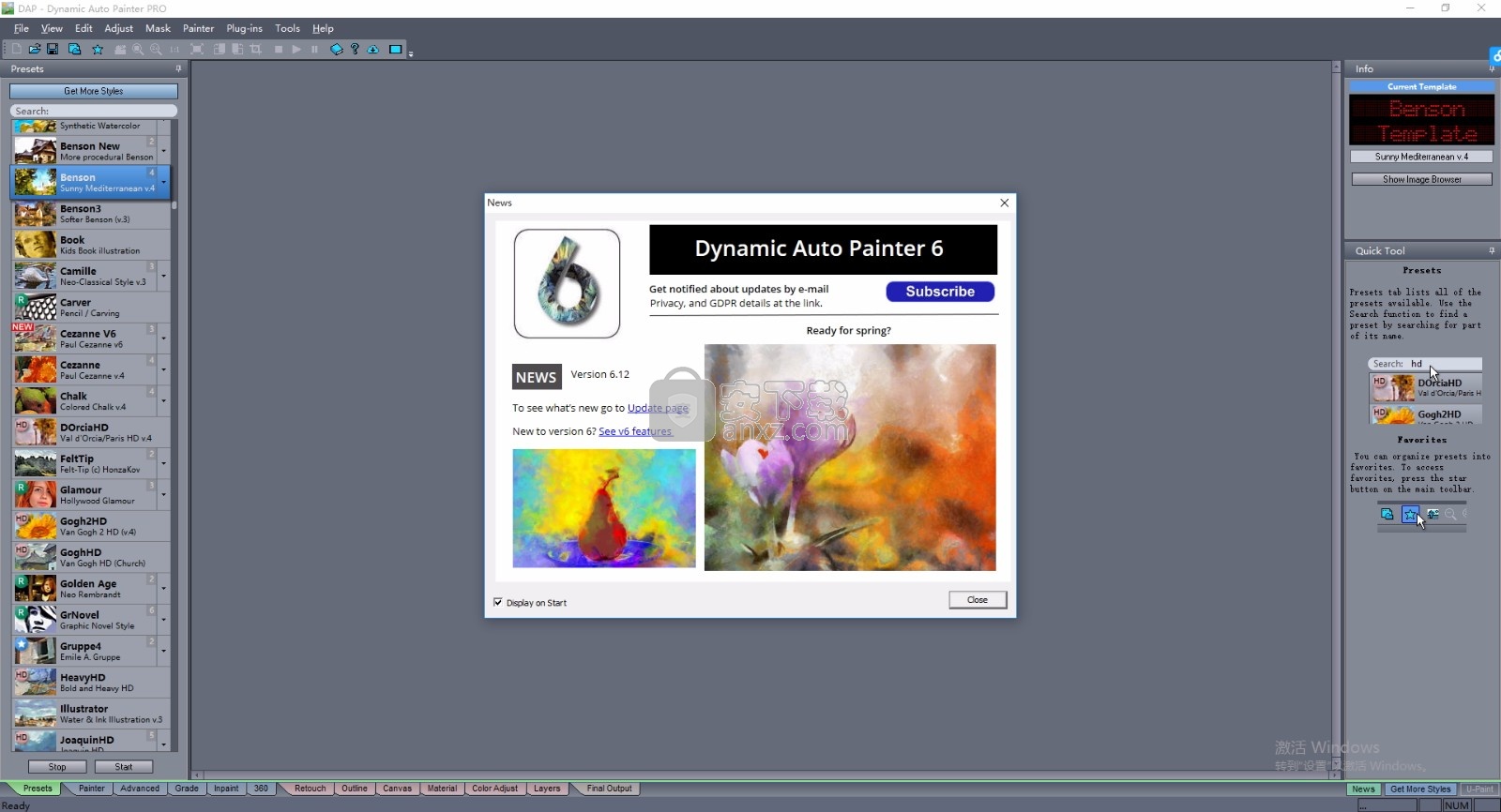Follow the See v6 features link
This screenshot has height=812, width=1501.
point(635,431)
